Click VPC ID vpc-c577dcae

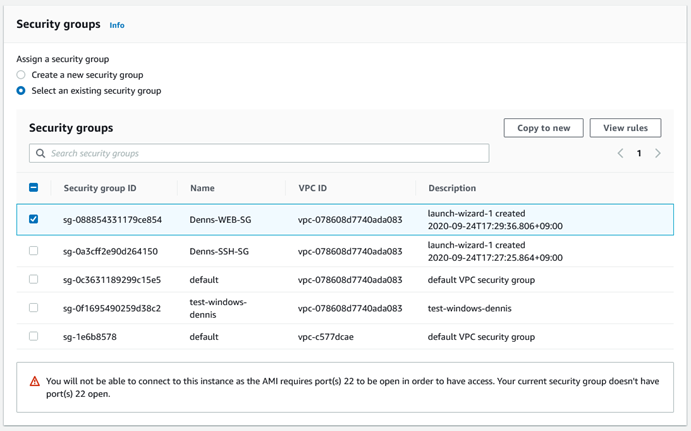[x=326, y=337]
